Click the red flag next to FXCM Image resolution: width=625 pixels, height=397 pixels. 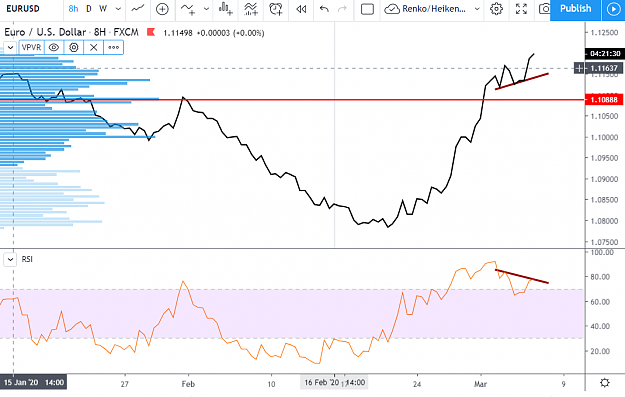151,32
